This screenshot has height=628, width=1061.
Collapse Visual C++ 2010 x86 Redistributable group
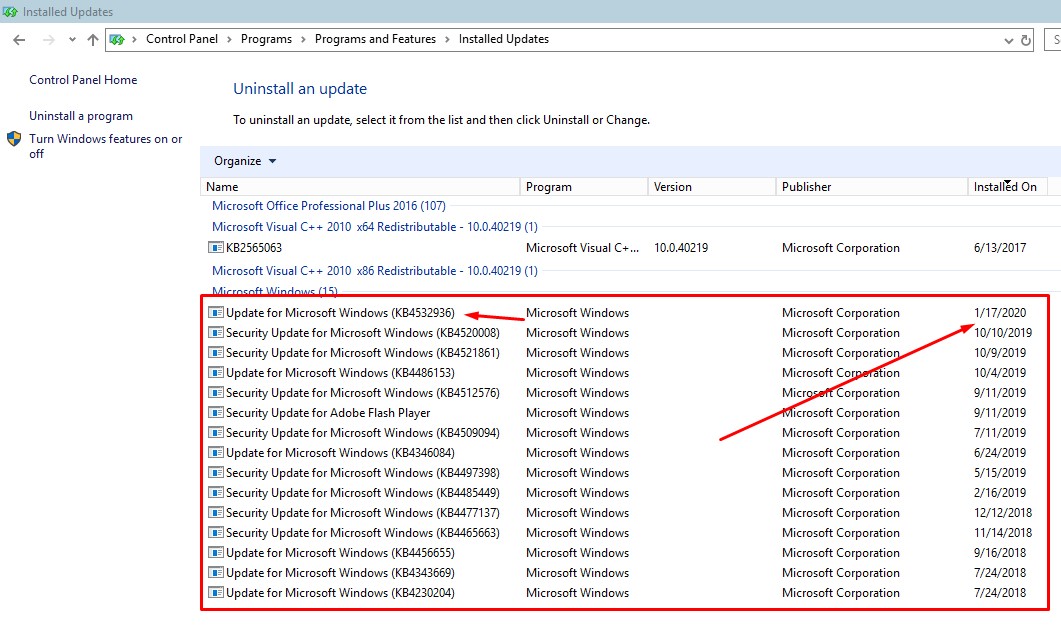[375, 271]
